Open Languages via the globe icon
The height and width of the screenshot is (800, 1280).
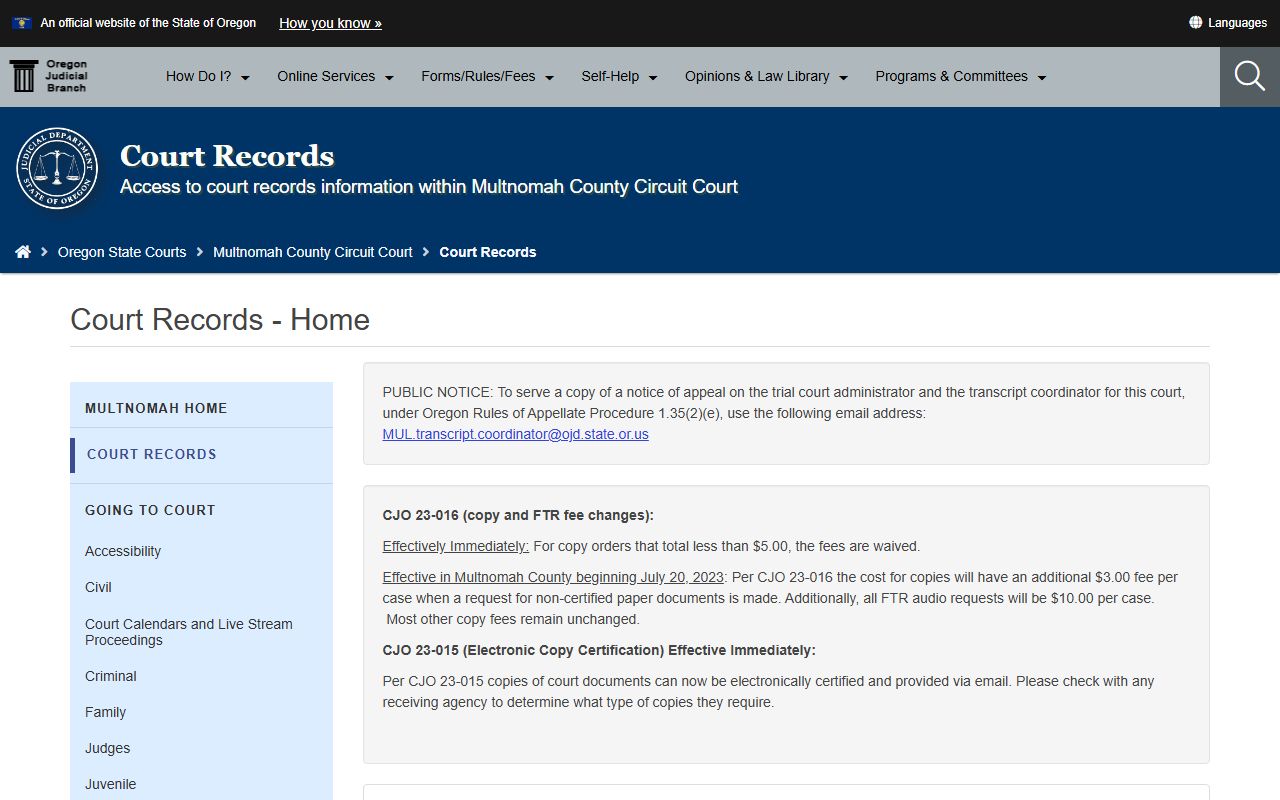(1195, 22)
